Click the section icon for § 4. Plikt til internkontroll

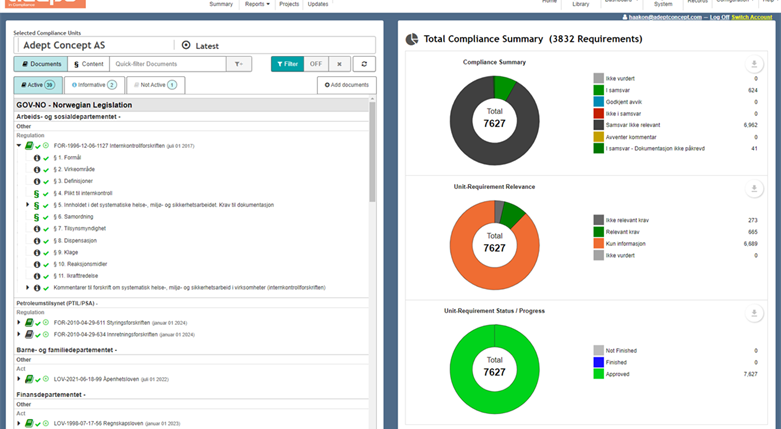(36, 193)
